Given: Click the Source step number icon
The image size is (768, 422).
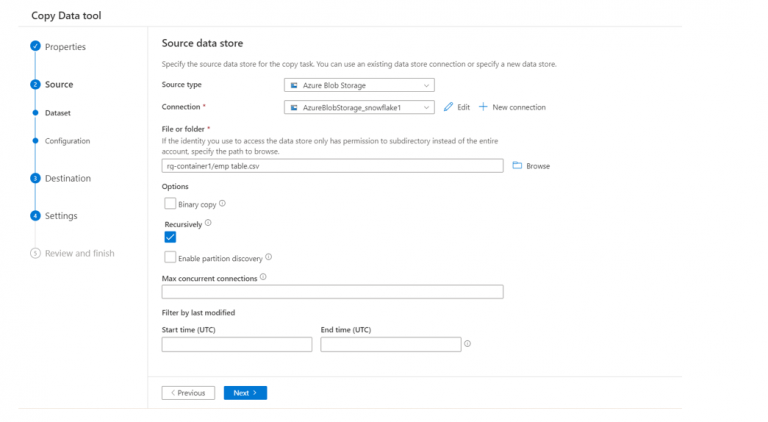Looking at the screenshot, I should tap(35, 85).
